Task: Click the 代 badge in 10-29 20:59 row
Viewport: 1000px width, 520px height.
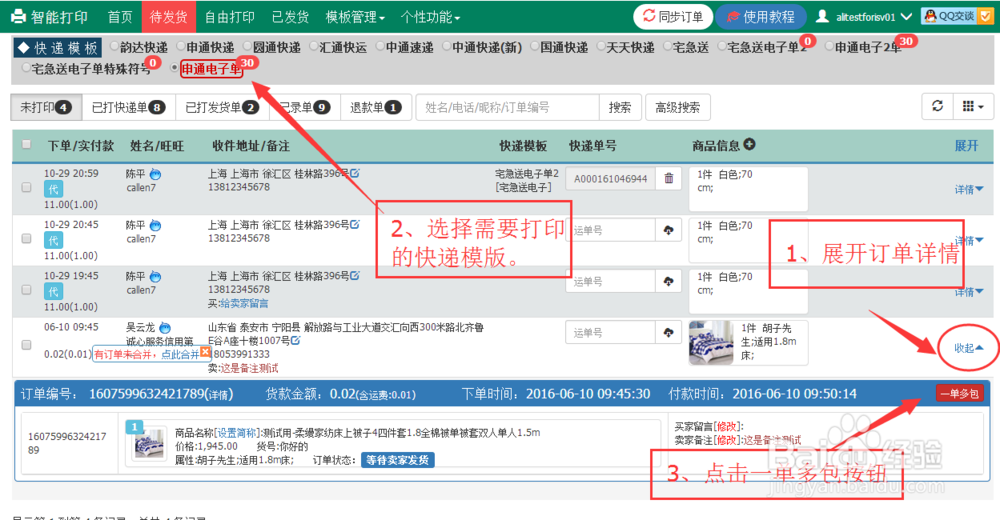Action: point(53,189)
